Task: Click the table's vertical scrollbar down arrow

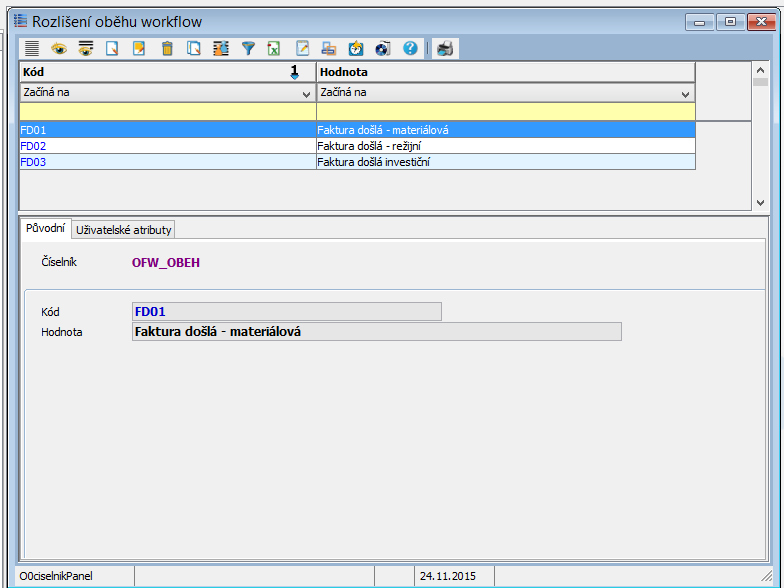Action: coord(761,203)
